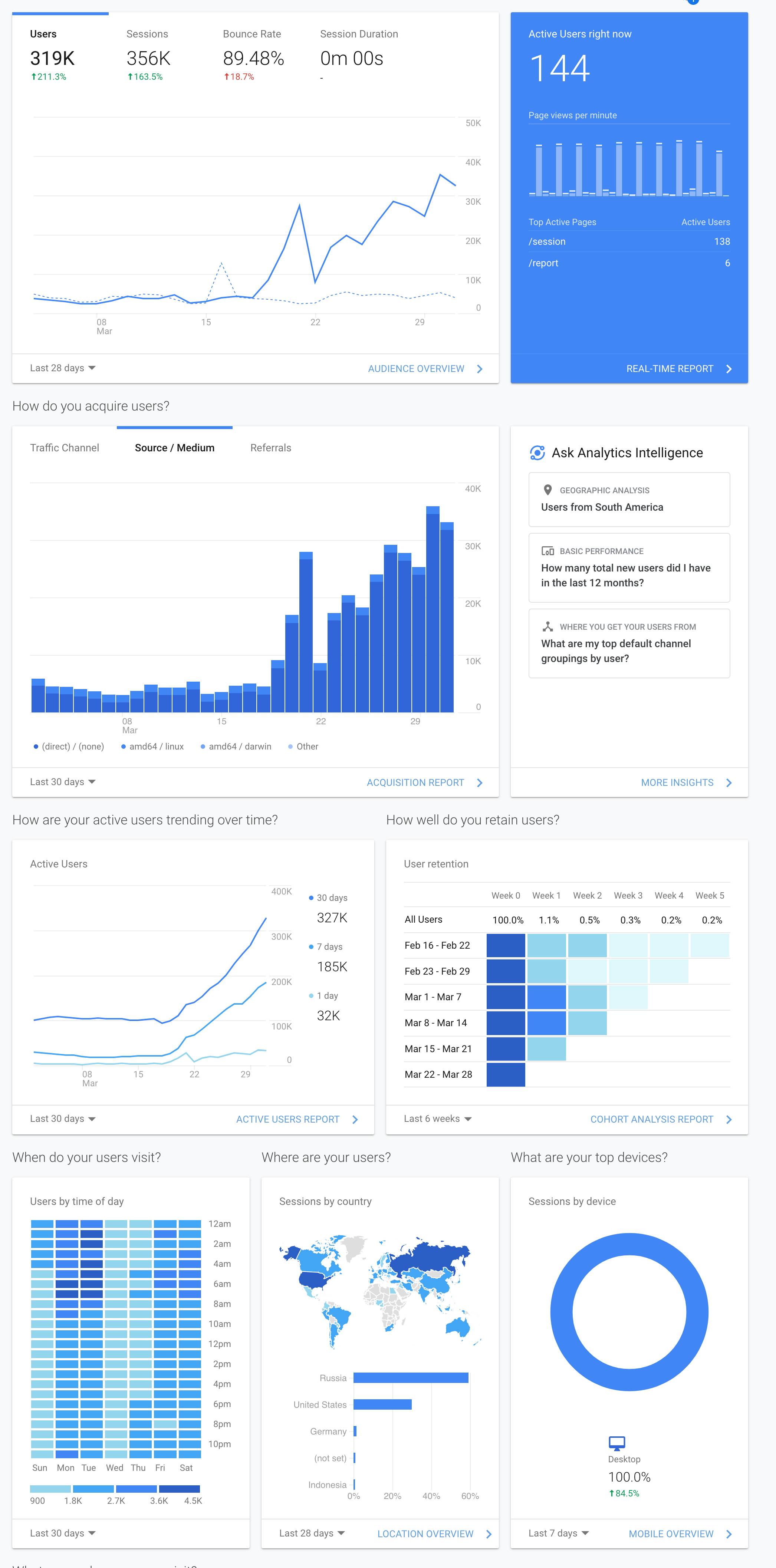Image resolution: width=776 pixels, height=1568 pixels.
Task: Open the Last 7 days device dropdown
Action: click(558, 1533)
